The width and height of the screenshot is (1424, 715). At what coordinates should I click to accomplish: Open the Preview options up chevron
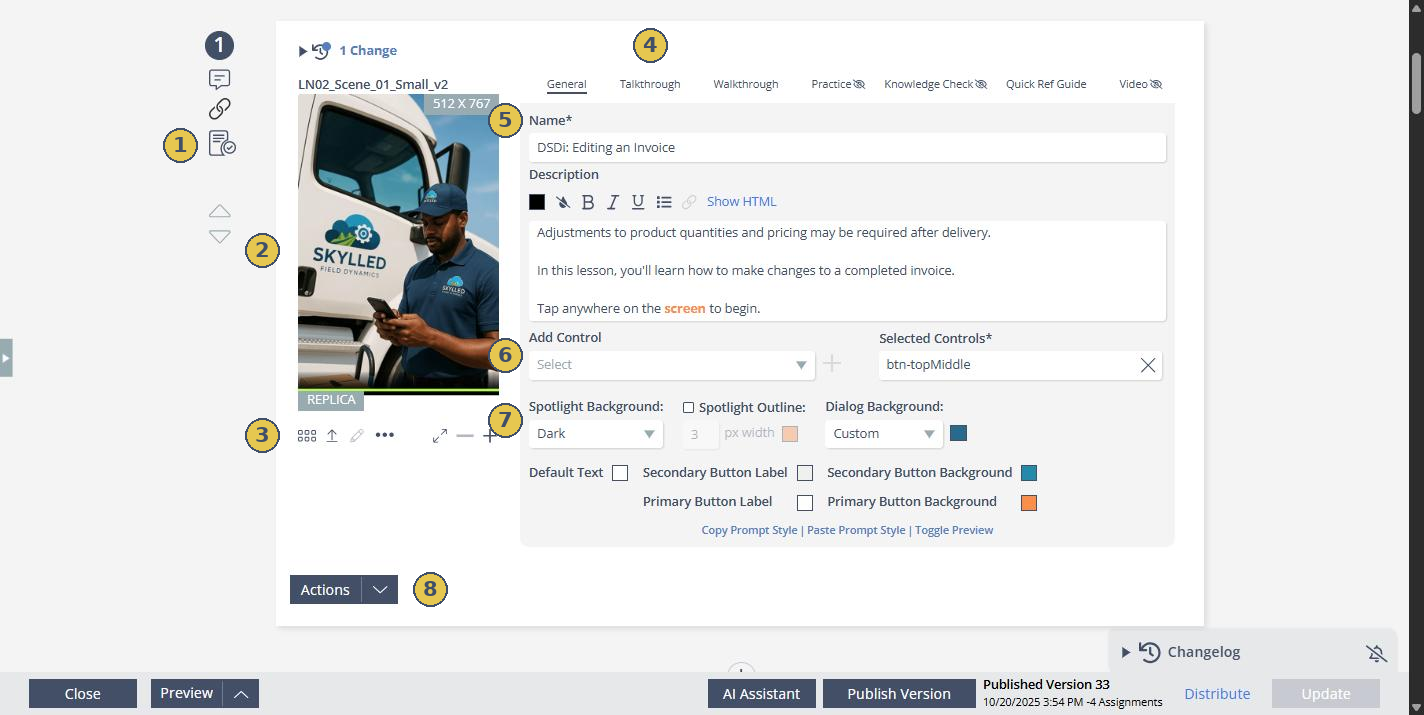tap(241, 694)
